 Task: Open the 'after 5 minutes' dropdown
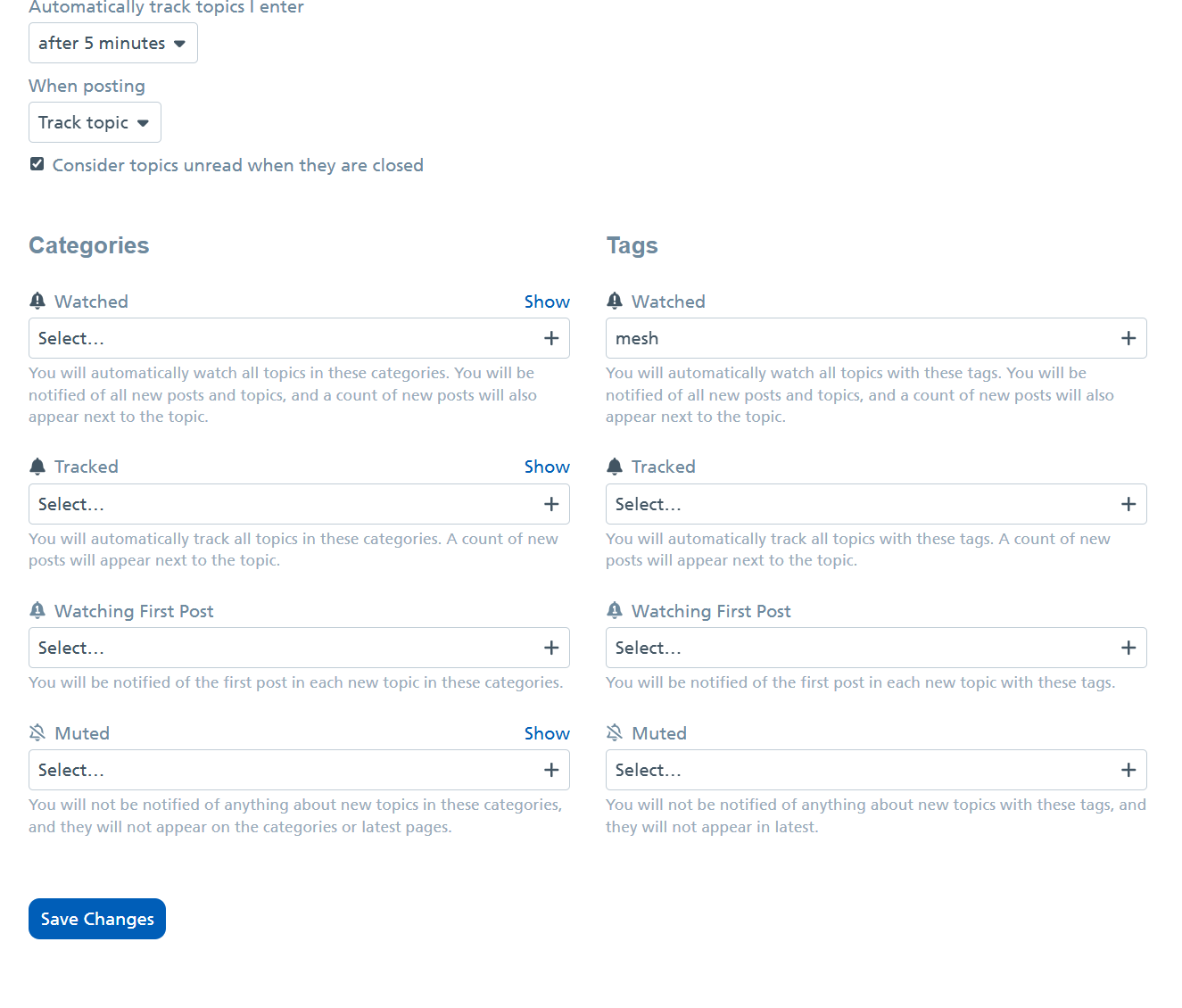[112, 43]
